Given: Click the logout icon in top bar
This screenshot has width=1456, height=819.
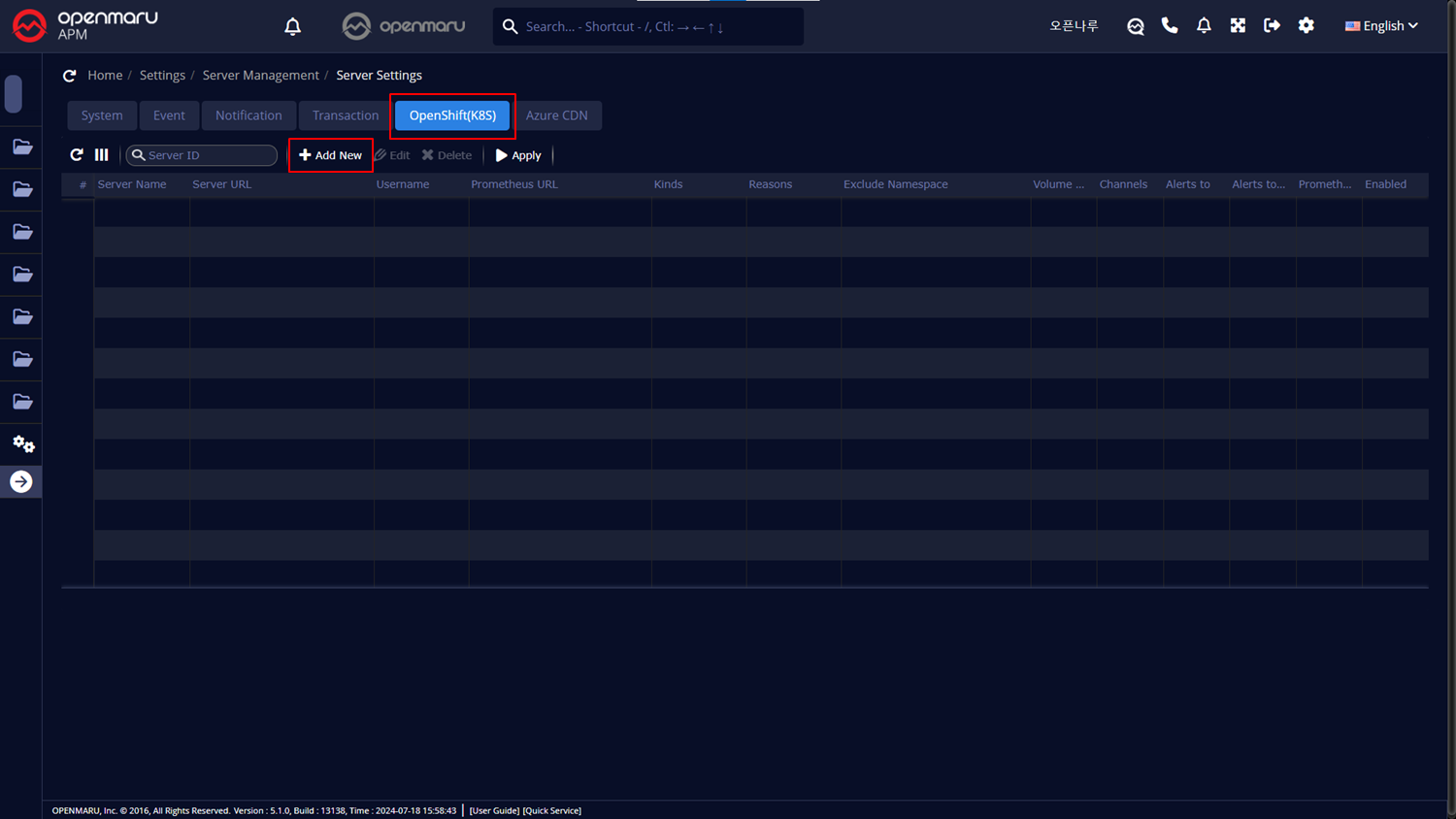Looking at the screenshot, I should 1272,26.
